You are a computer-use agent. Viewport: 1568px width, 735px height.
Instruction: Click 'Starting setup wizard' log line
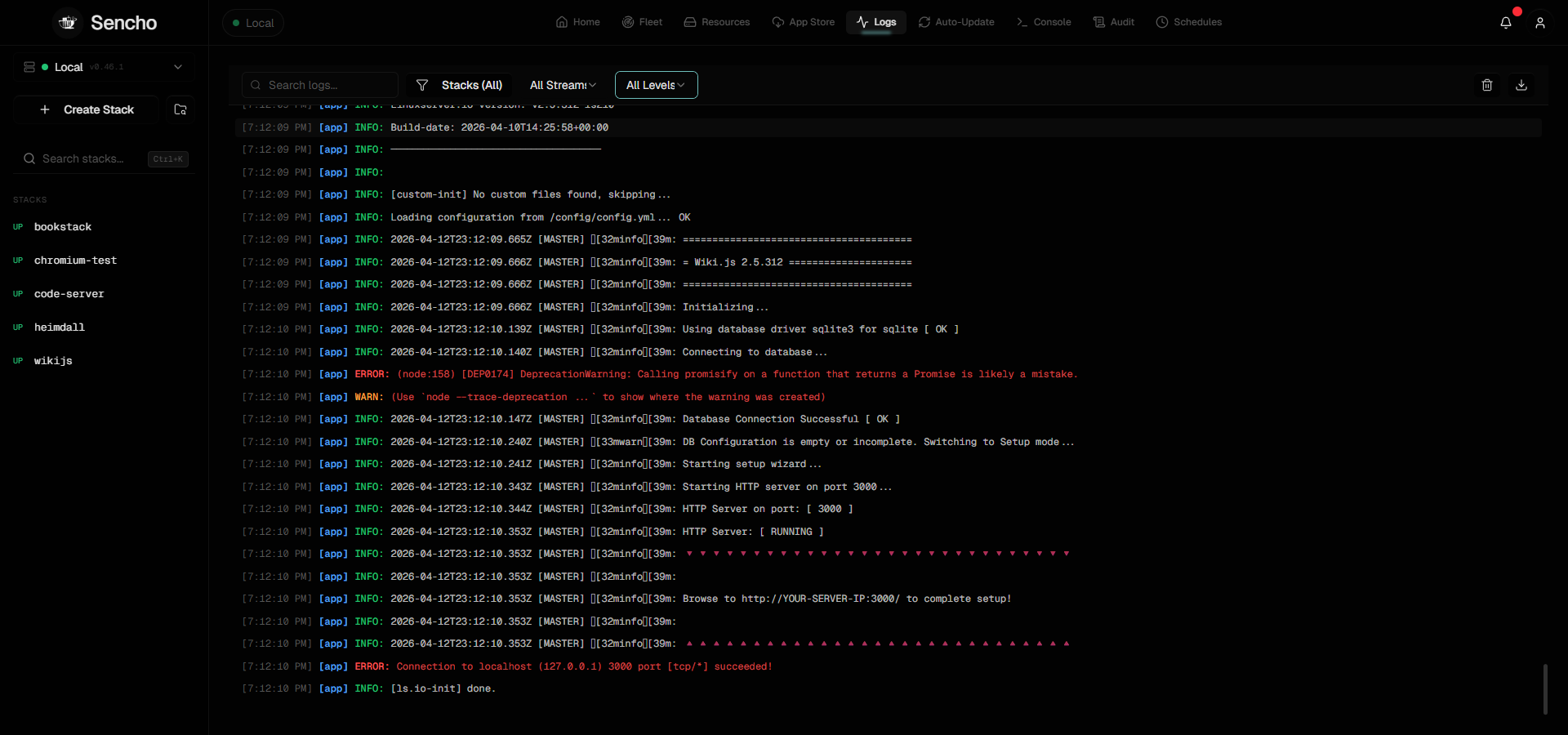pyautogui.click(x=889, y=464)
